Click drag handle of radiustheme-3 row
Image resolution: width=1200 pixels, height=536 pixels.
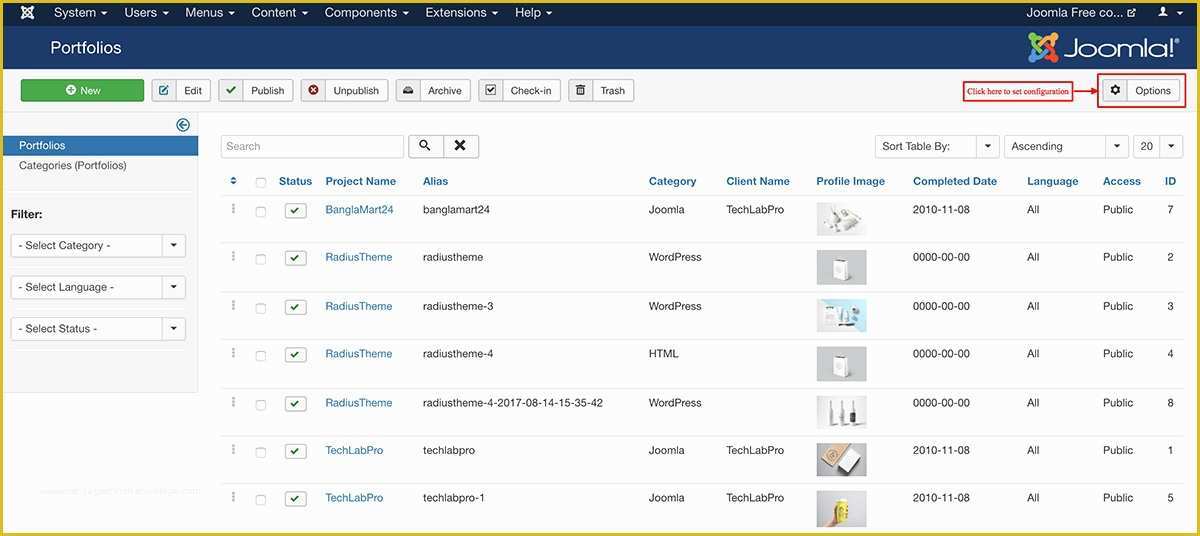pos(233,305)
